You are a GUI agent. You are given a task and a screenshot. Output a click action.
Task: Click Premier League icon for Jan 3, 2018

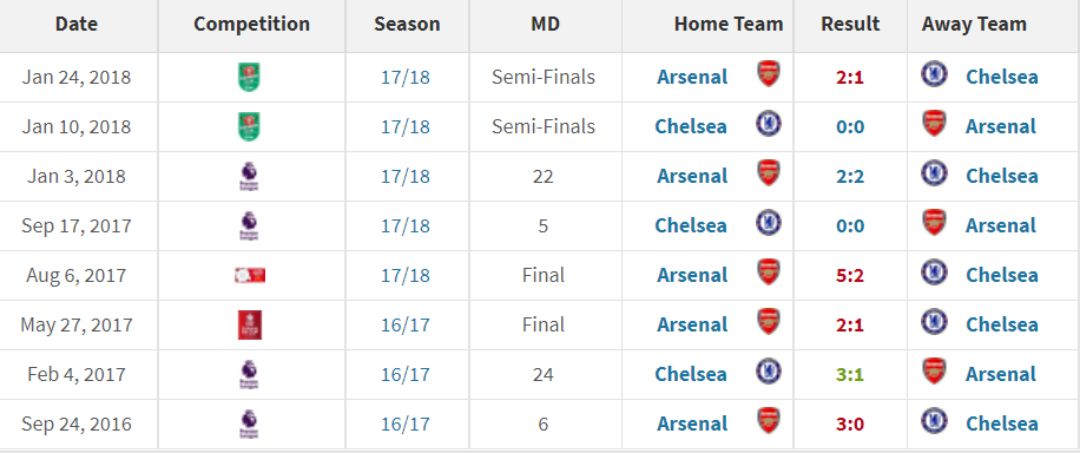(249, 176)
